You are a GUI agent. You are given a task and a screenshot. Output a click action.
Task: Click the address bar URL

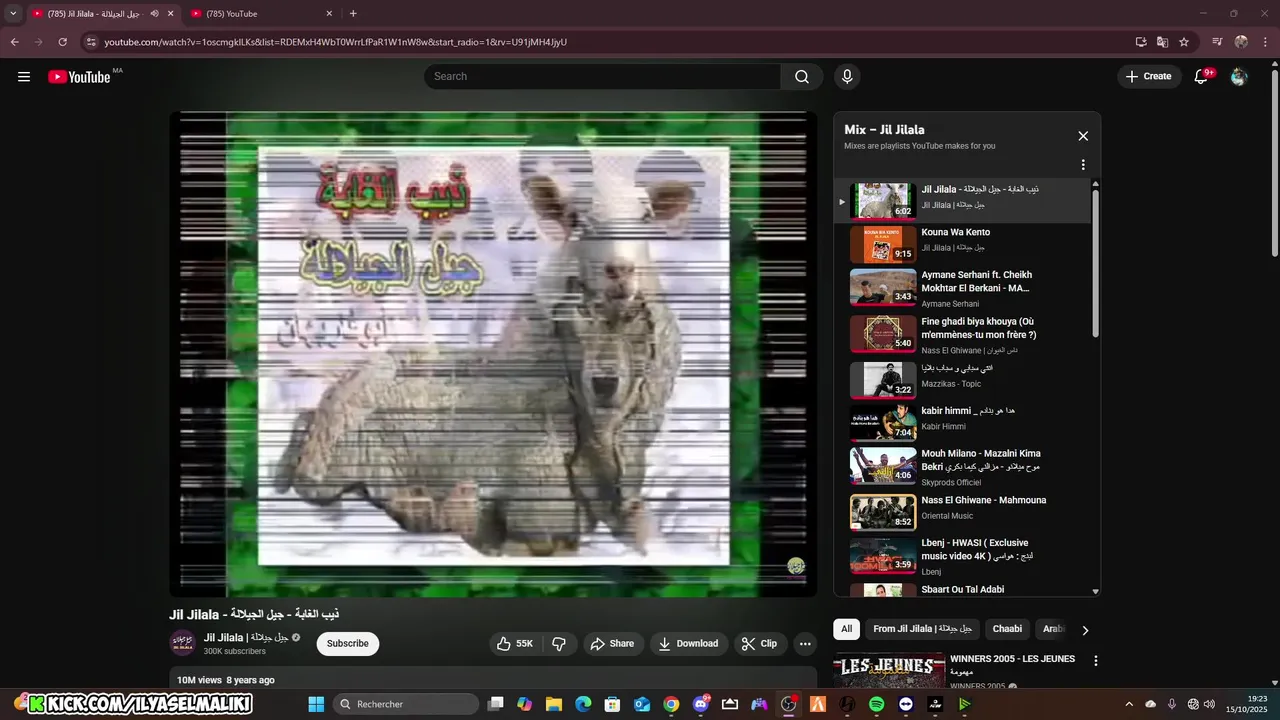tap(336, 42)
